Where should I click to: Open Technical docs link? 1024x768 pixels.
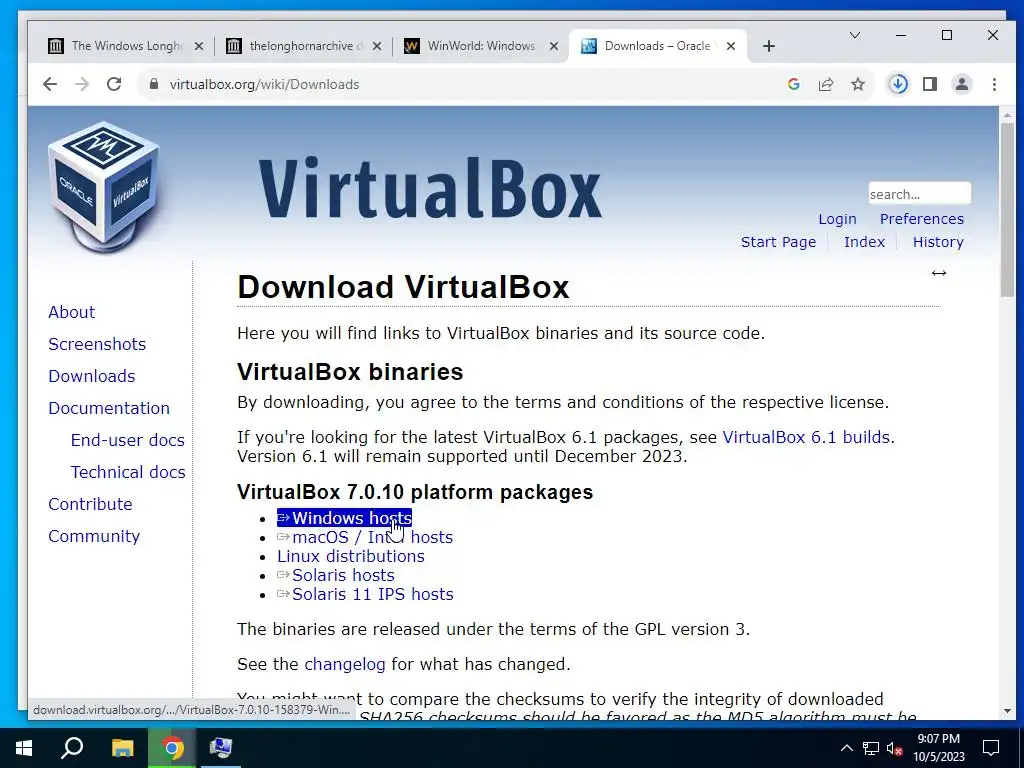(x=128, y=472)
